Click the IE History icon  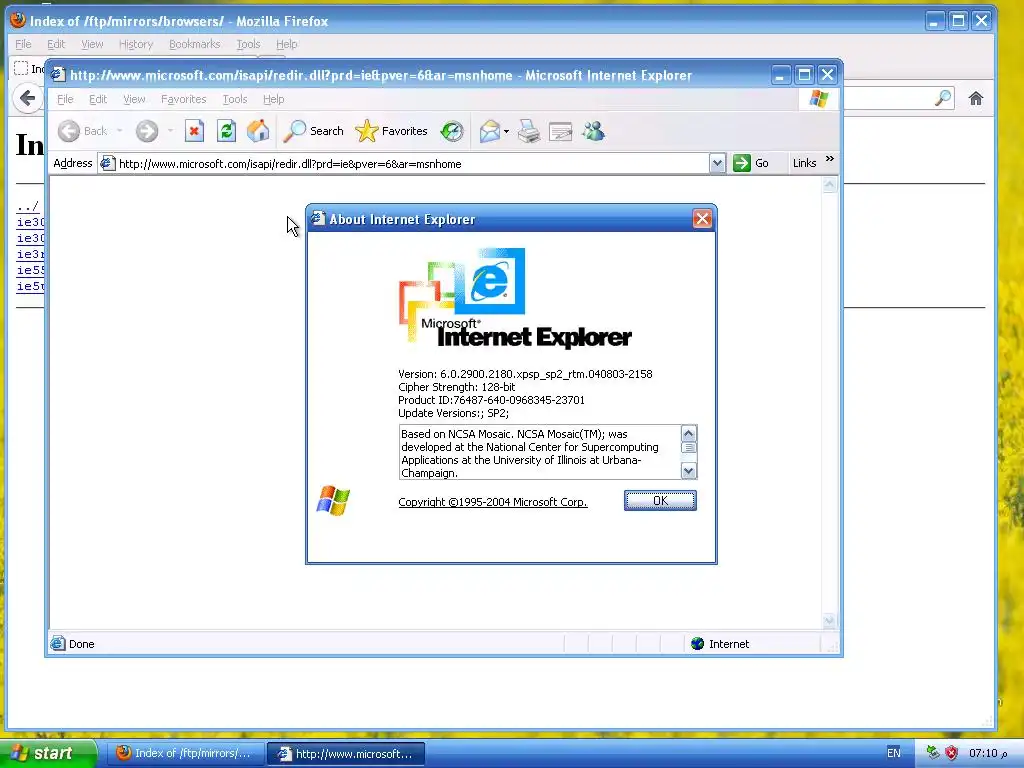[451, 131]
